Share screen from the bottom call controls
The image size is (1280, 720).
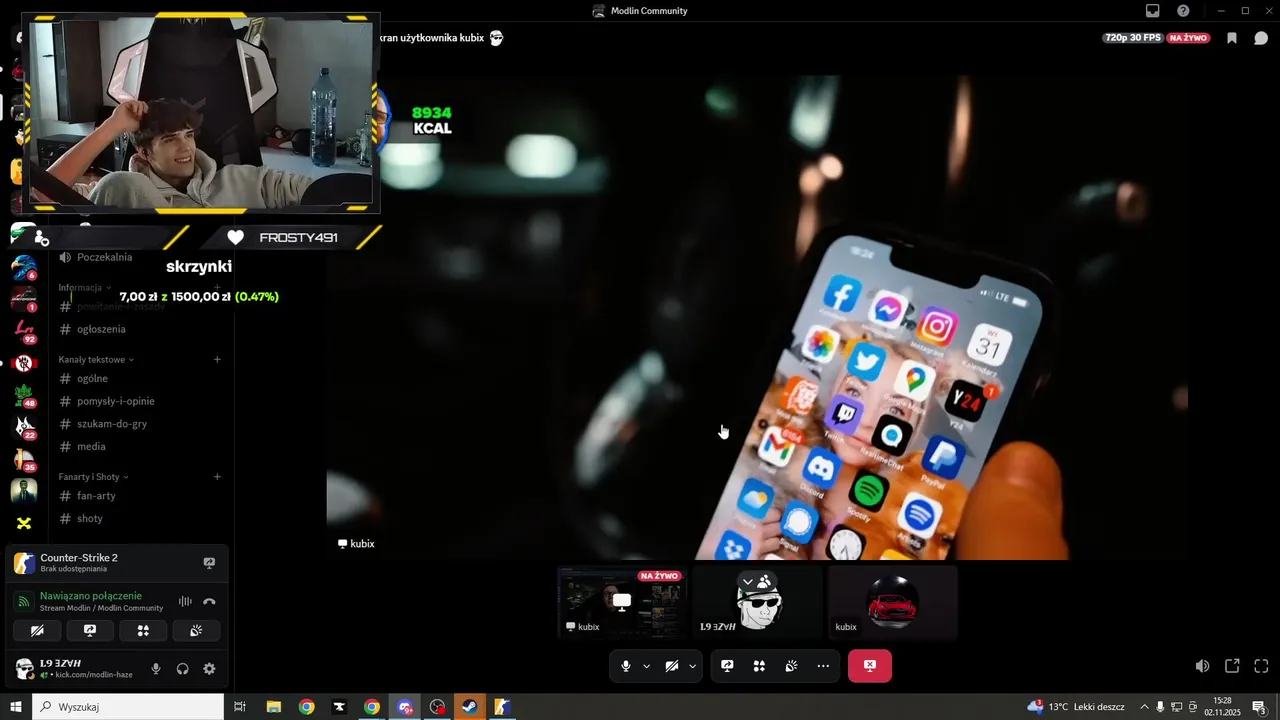point(727,666)
